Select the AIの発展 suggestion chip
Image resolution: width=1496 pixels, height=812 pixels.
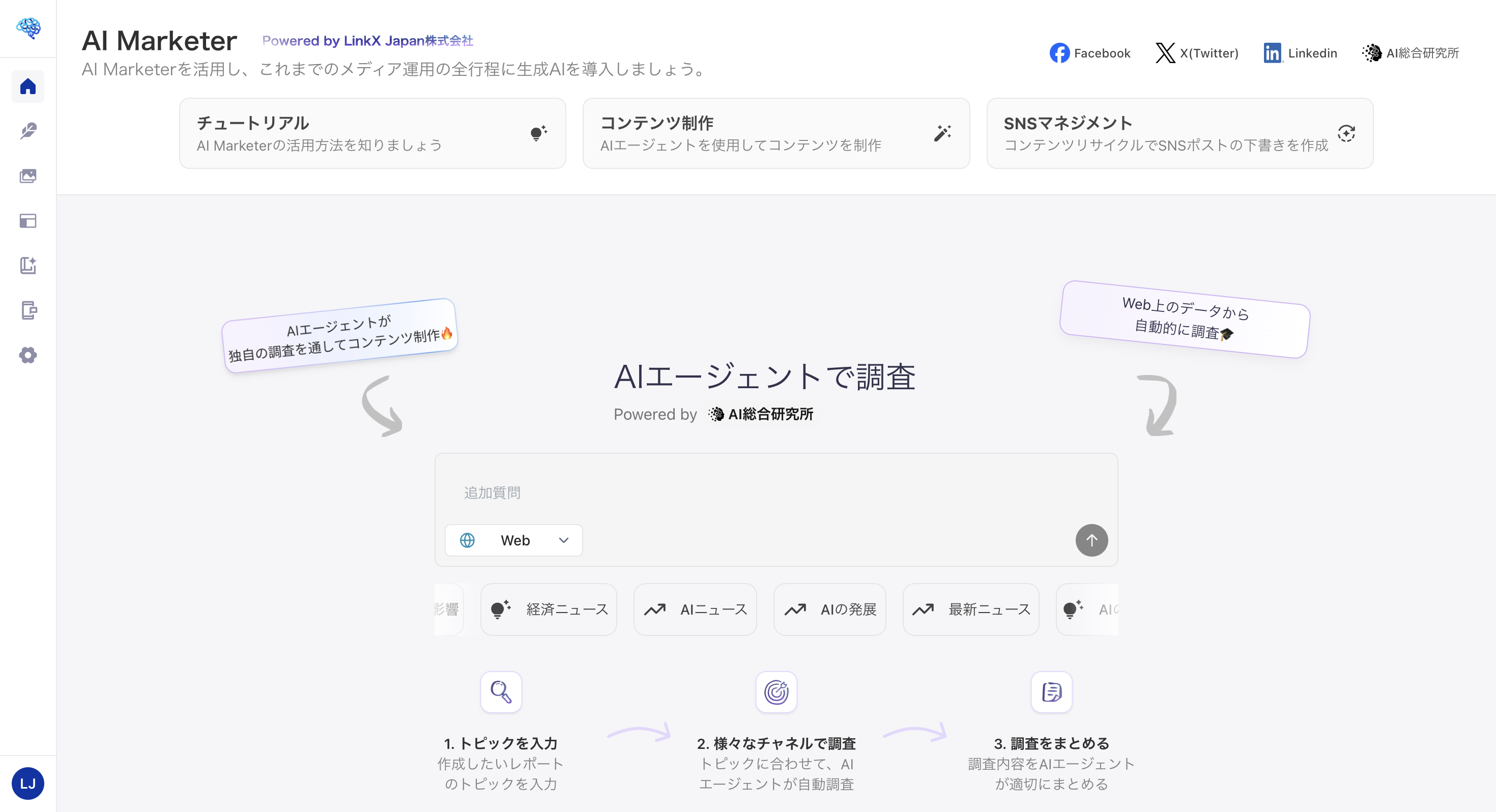coord(829,610)
